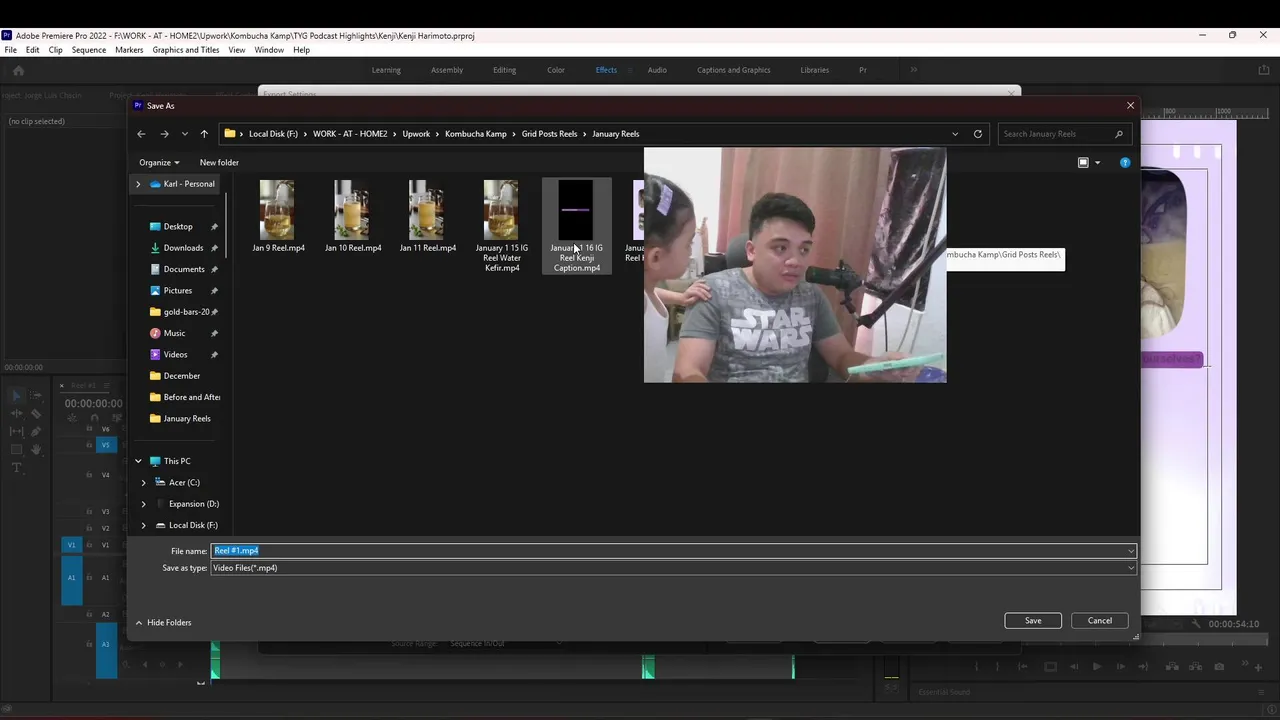Refresh the January Reels folder view
The image size is (1280, 720).
pos(978,134)
